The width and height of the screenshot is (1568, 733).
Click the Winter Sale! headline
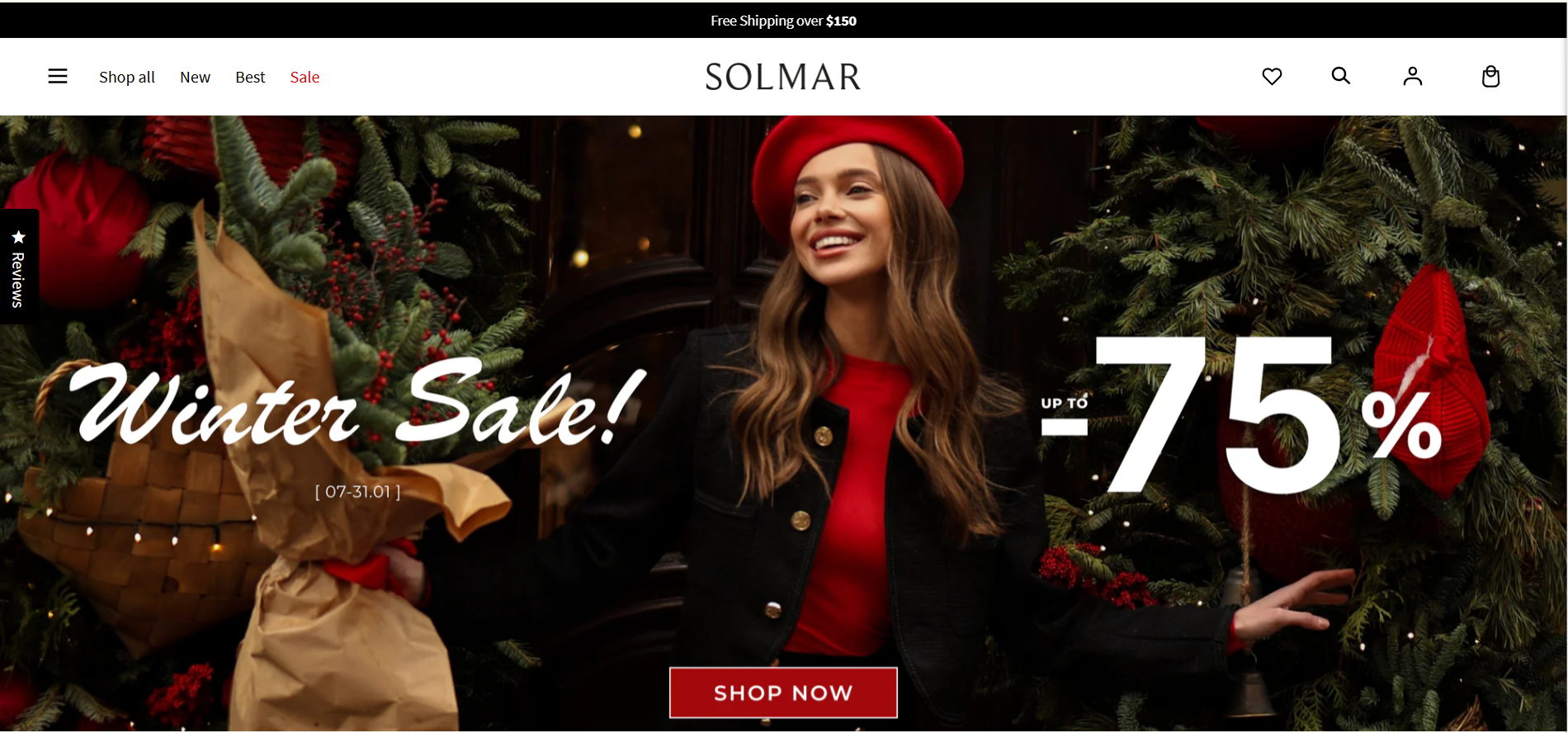(x=361, y=403)
